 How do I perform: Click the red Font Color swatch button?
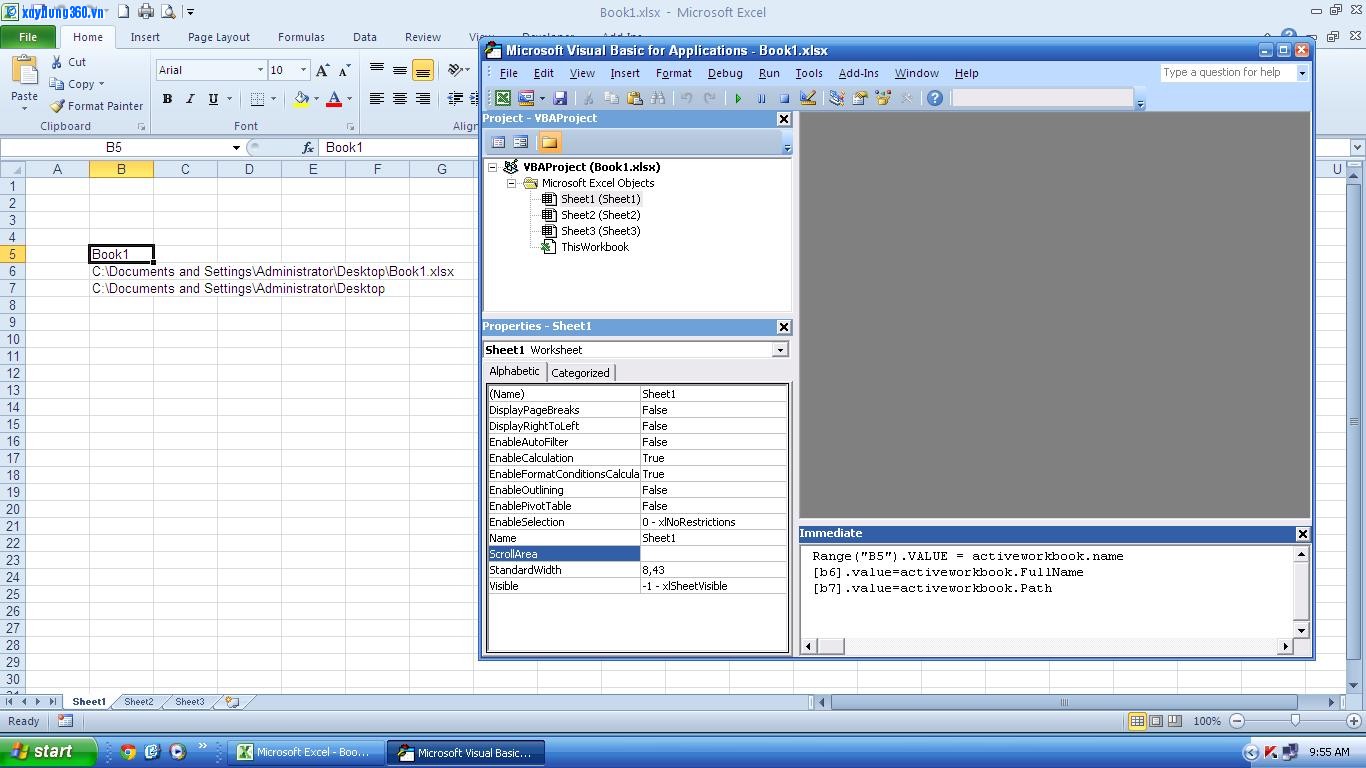click(x=333, y=99)
